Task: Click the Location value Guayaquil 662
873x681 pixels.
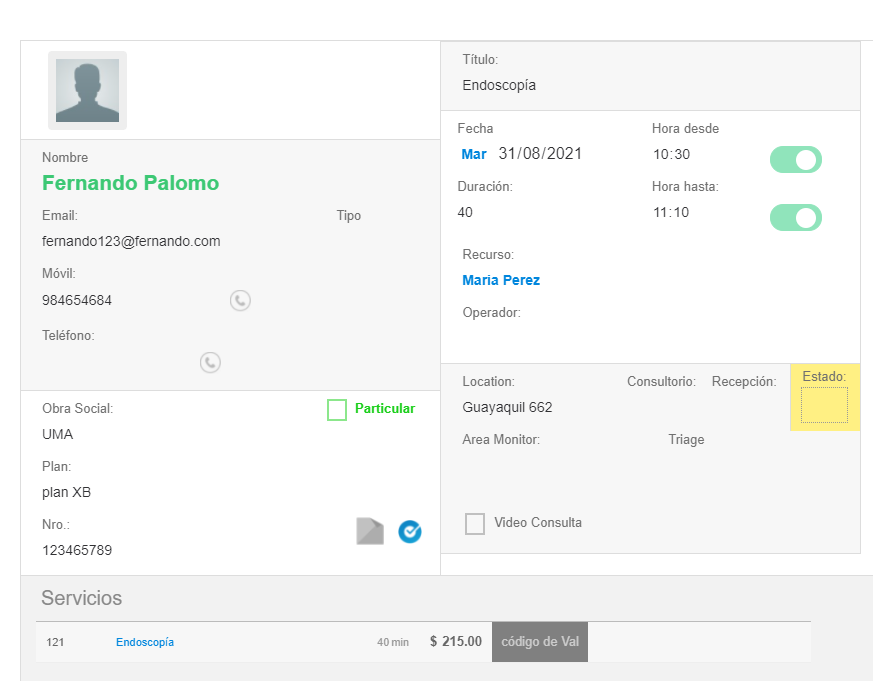Action: coord(507,408)
